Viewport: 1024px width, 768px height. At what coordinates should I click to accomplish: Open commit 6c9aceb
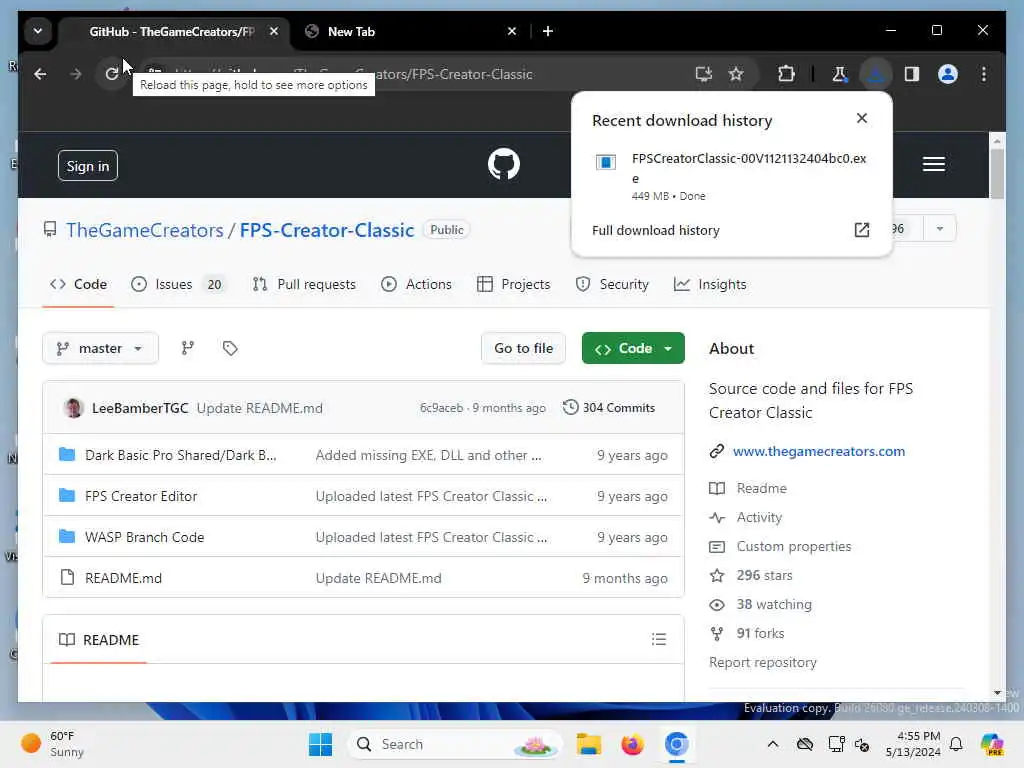point(441,408)
